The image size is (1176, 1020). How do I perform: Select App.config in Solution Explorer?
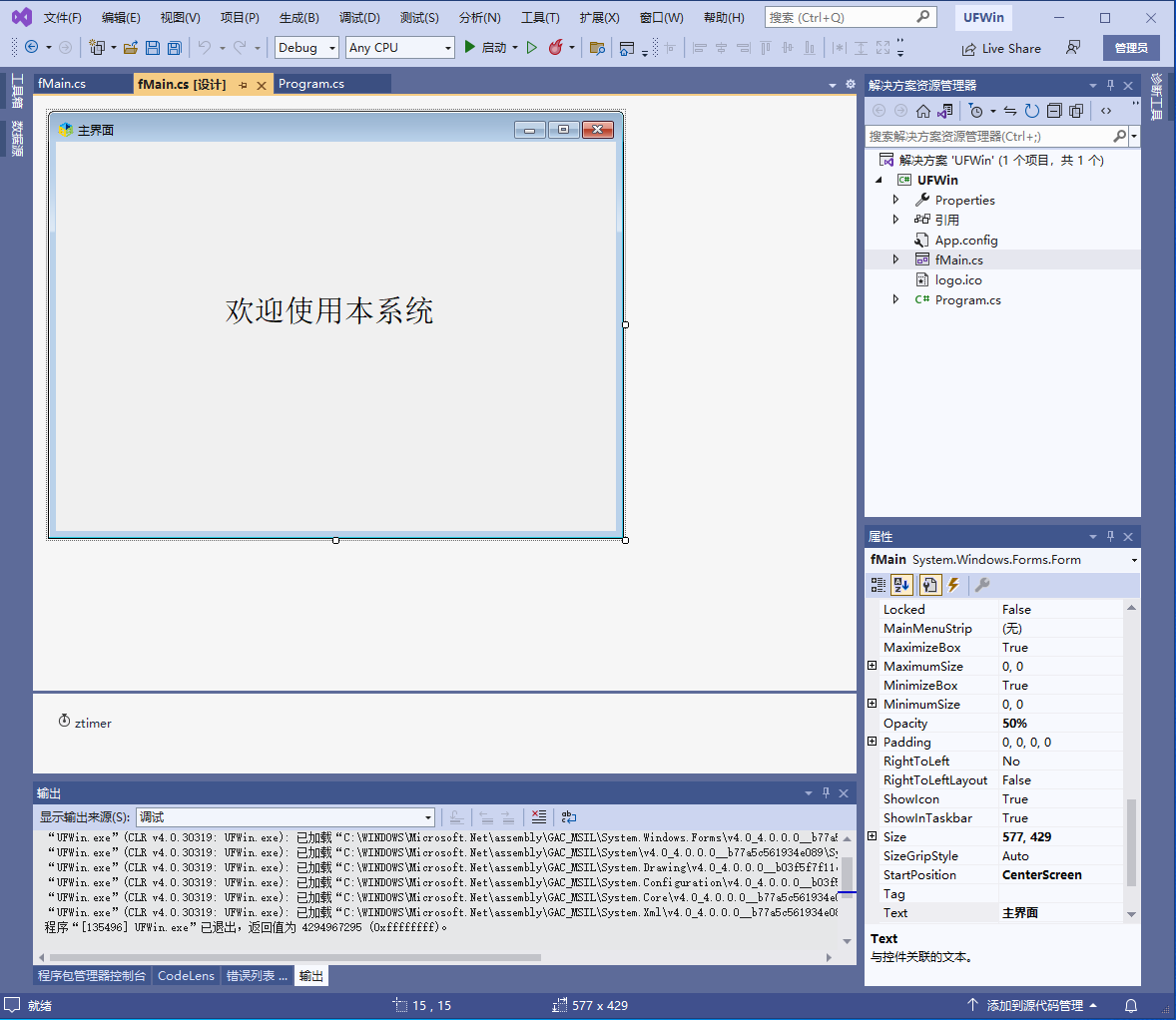click(x=966, y=240)
